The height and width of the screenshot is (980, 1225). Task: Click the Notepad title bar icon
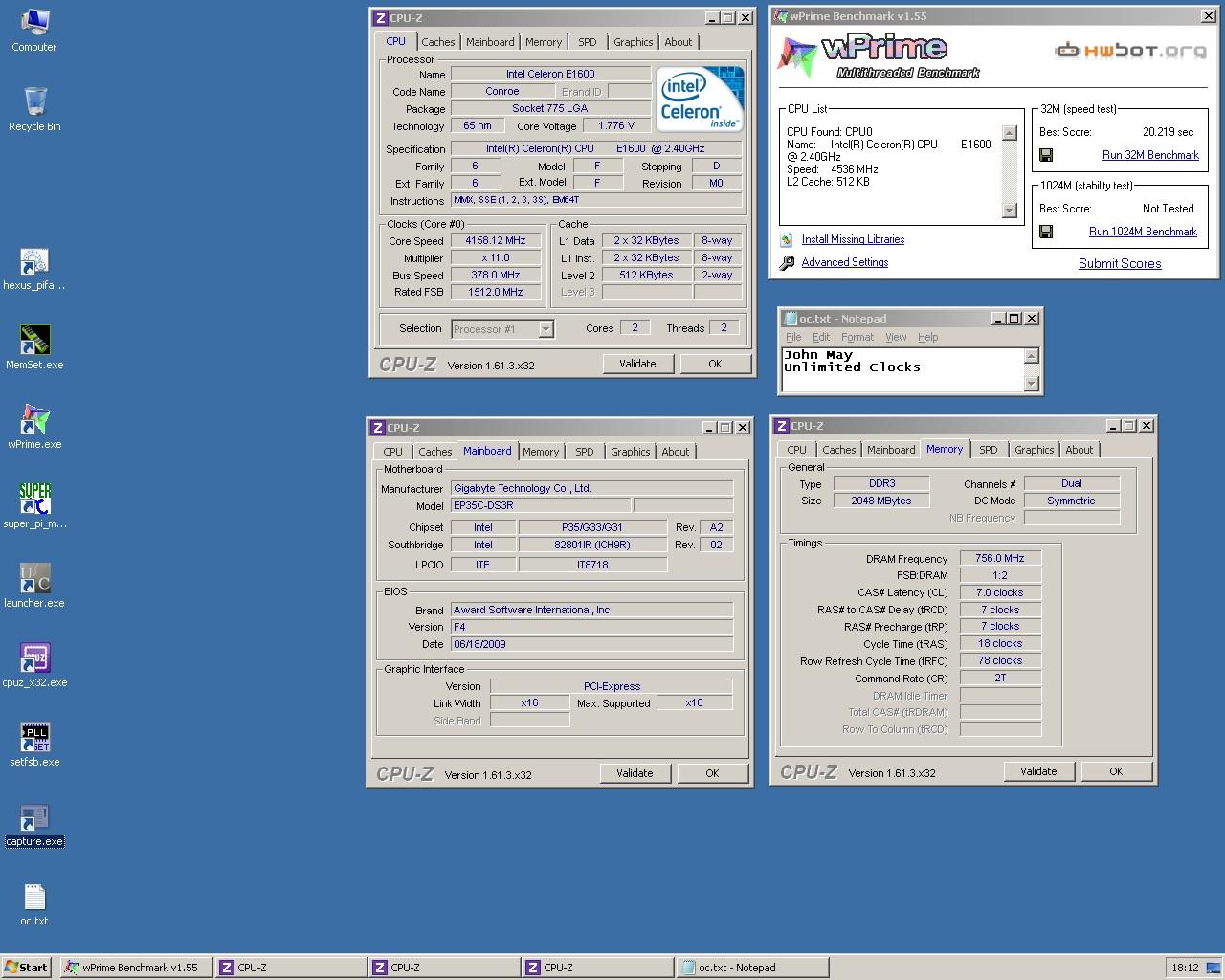tap(790, 319)
